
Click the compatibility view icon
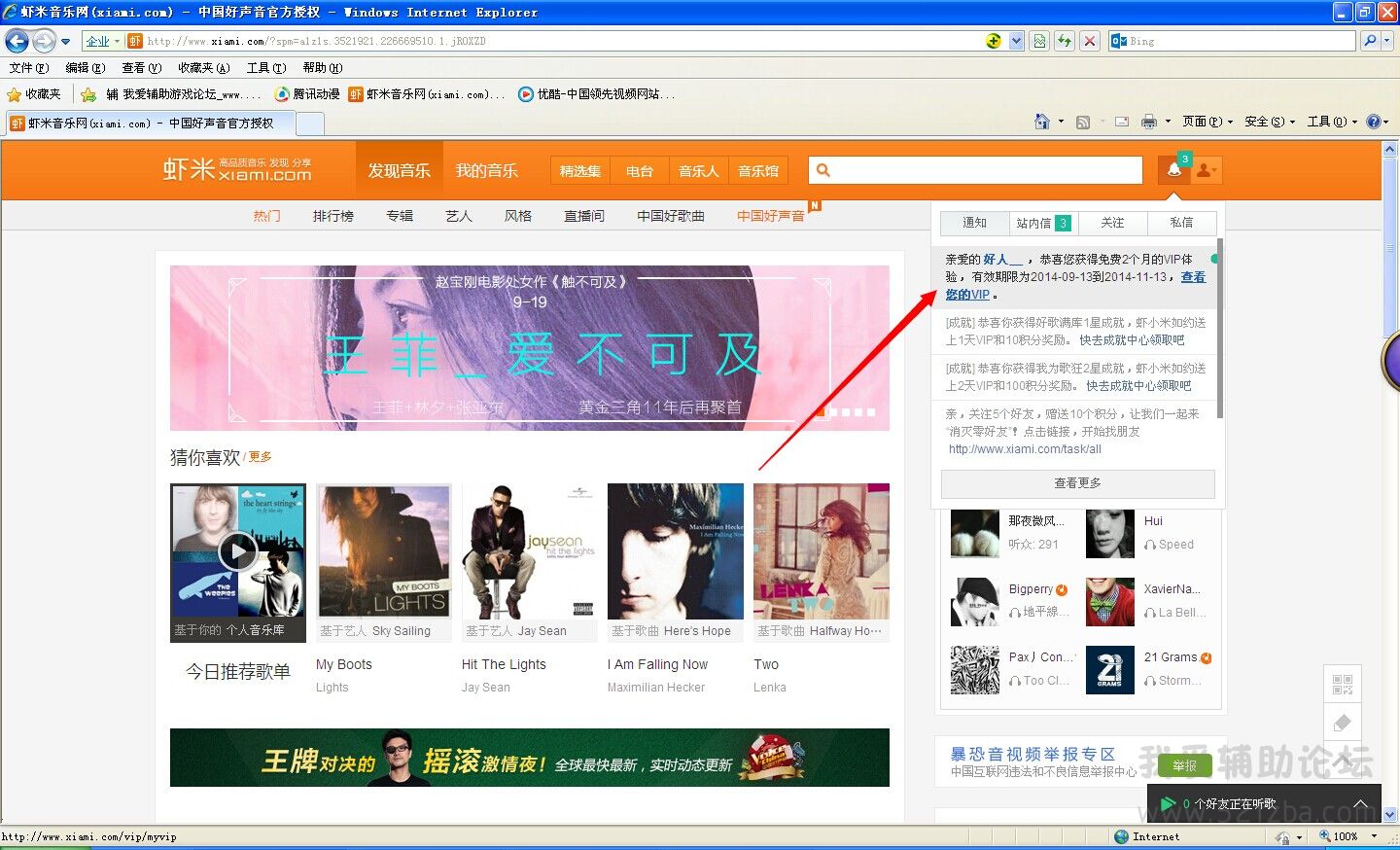click(x=1040, y=41)
